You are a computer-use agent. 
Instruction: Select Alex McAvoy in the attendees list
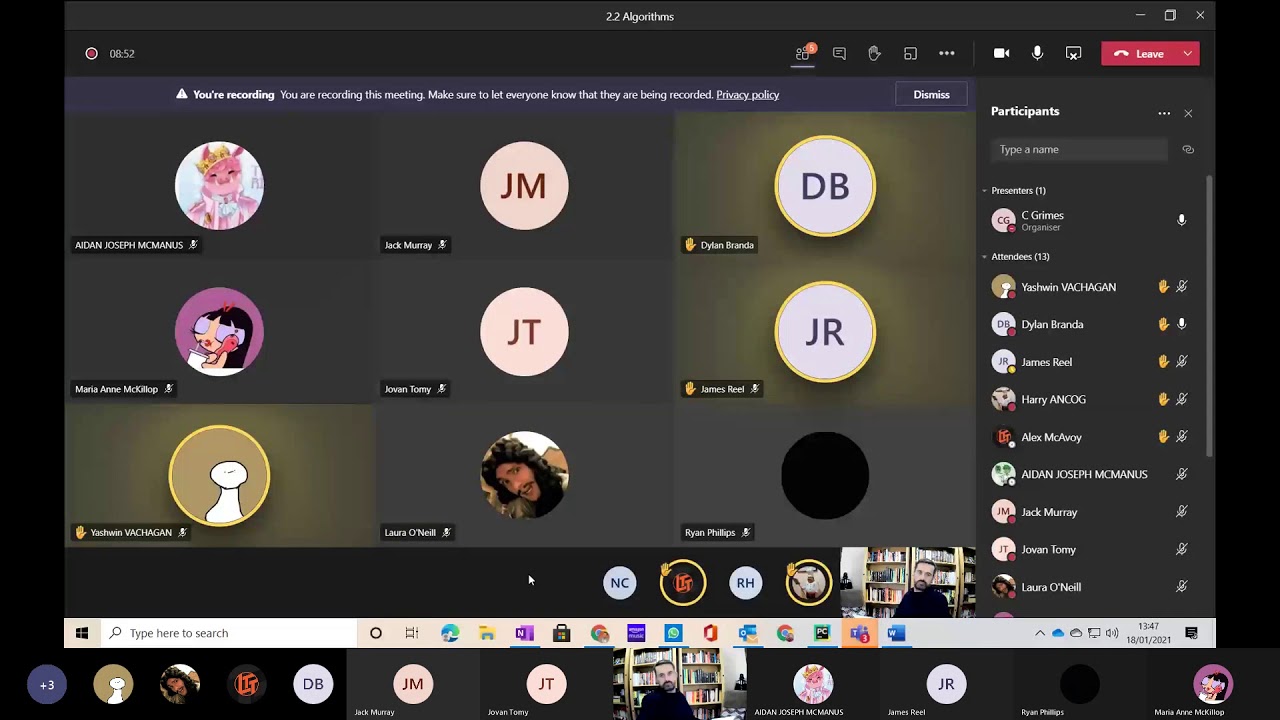1090,437
